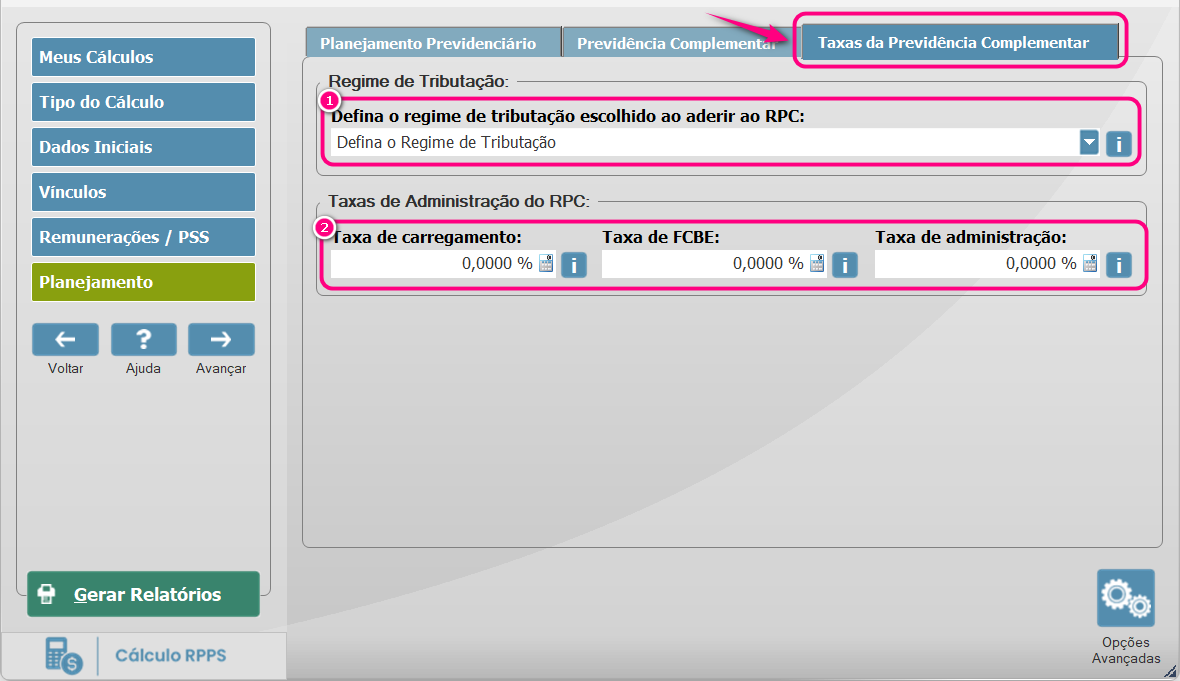Click the Cálculo RPPS calculator icon
Image resolution: width=1180 pixels, height=681 pixels.
[63, 655]
